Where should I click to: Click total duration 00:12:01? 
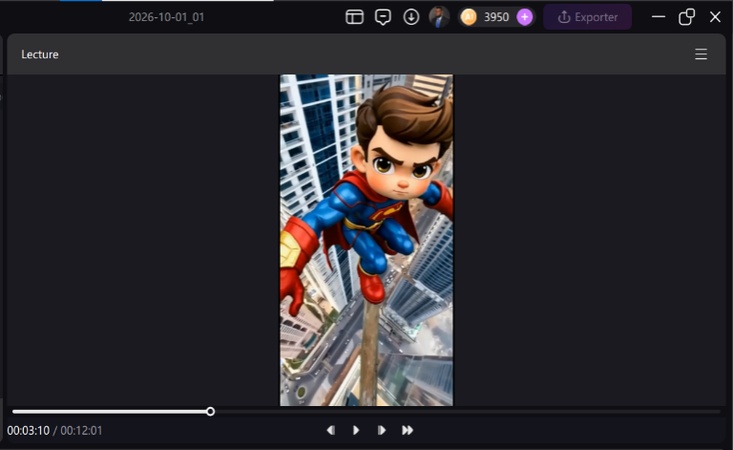point(81,430)
